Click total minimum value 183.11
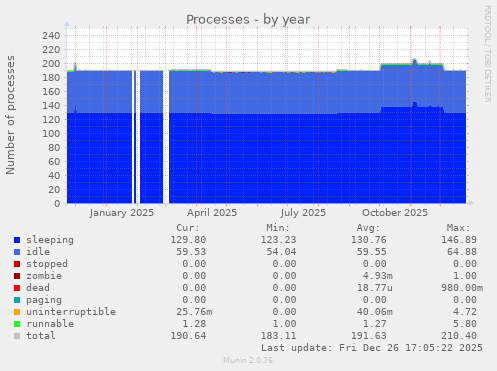Screen dimensions: 497x371 [x=278, y=336]
